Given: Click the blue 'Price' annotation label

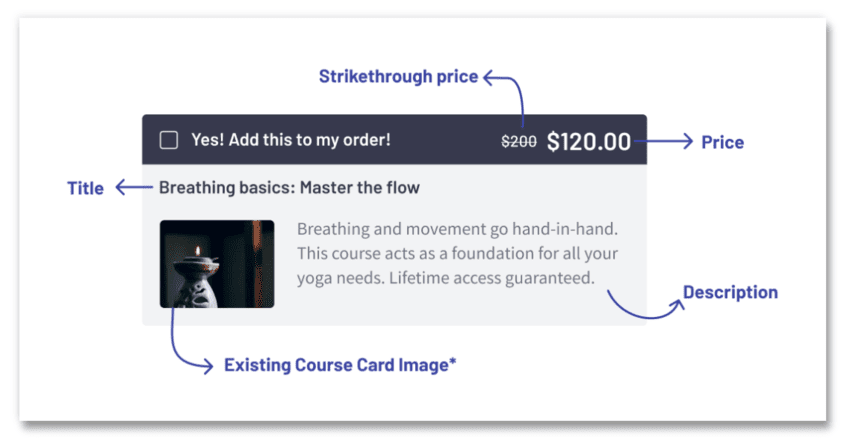Looking at the screenshot, I should pos(722,142).
